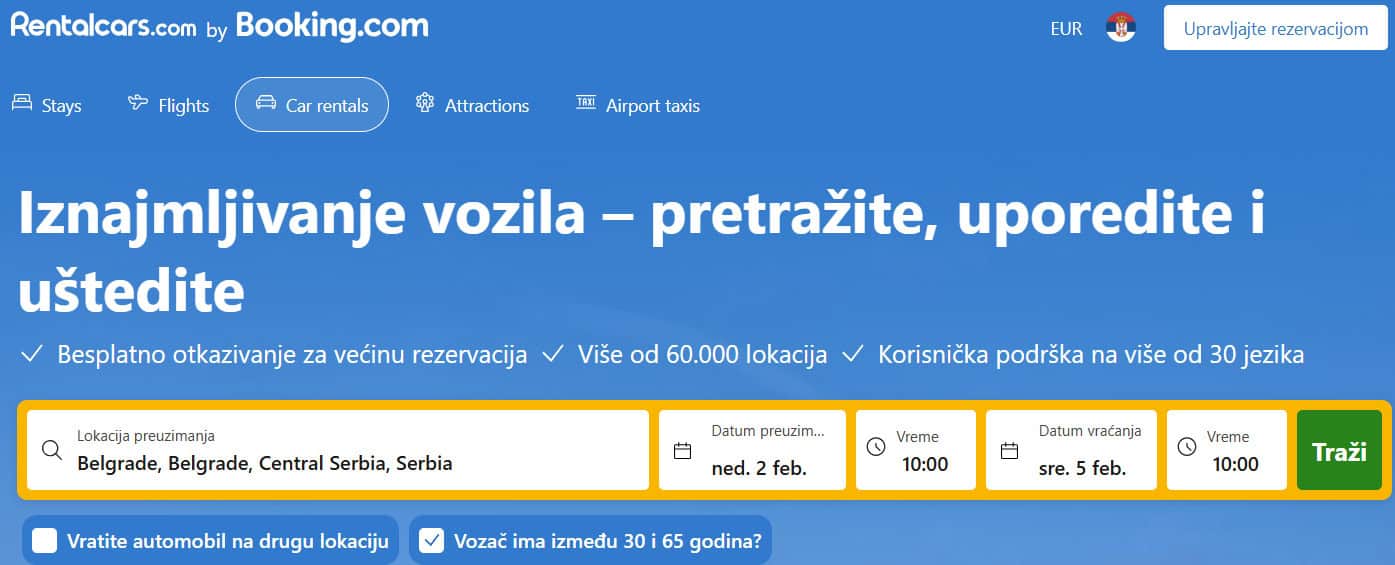1395x565 pixels.
Task: Click the calendar icon for return date
Action: 1010,450
